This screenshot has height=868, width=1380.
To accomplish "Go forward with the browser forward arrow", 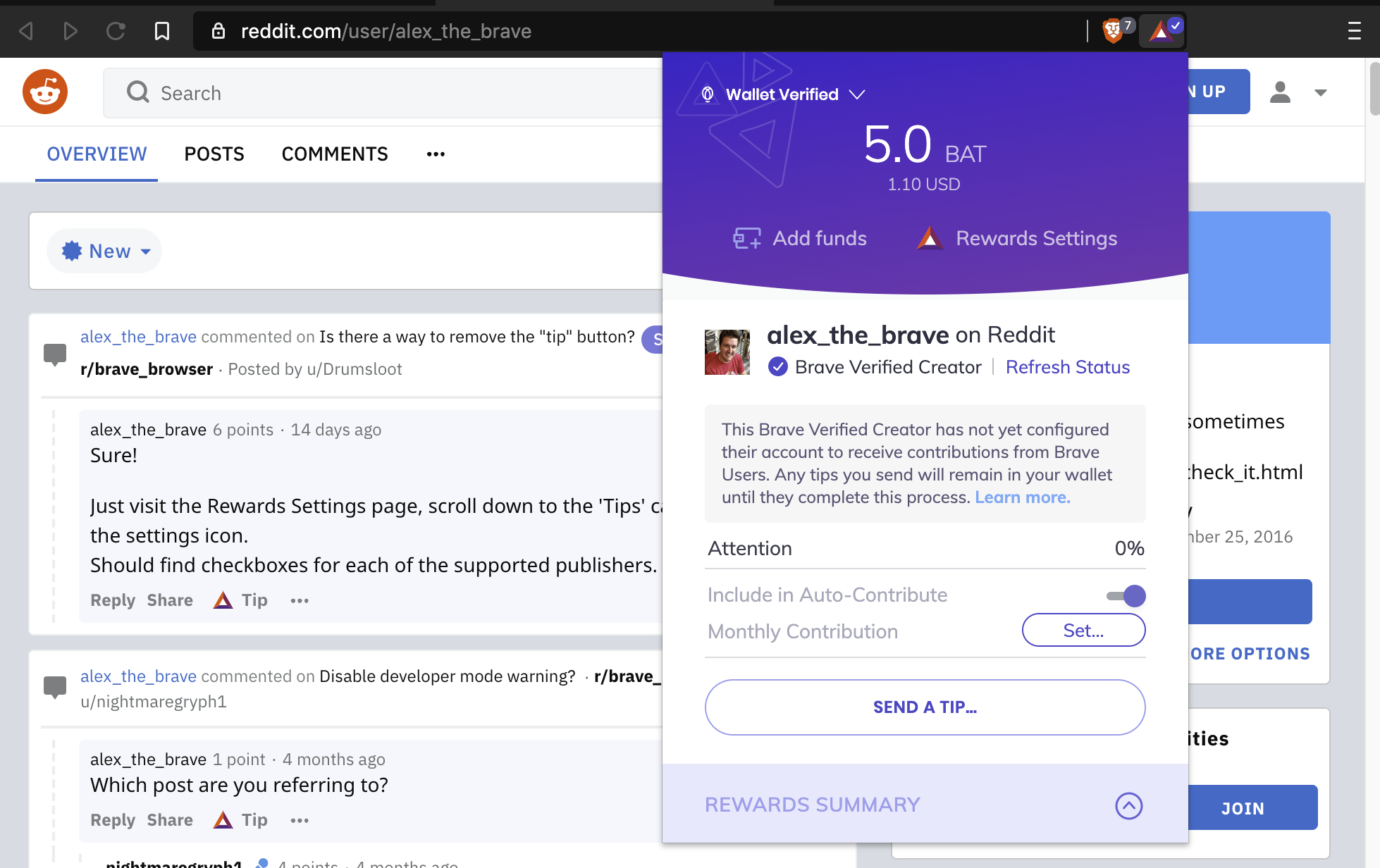I will [70, 31].
